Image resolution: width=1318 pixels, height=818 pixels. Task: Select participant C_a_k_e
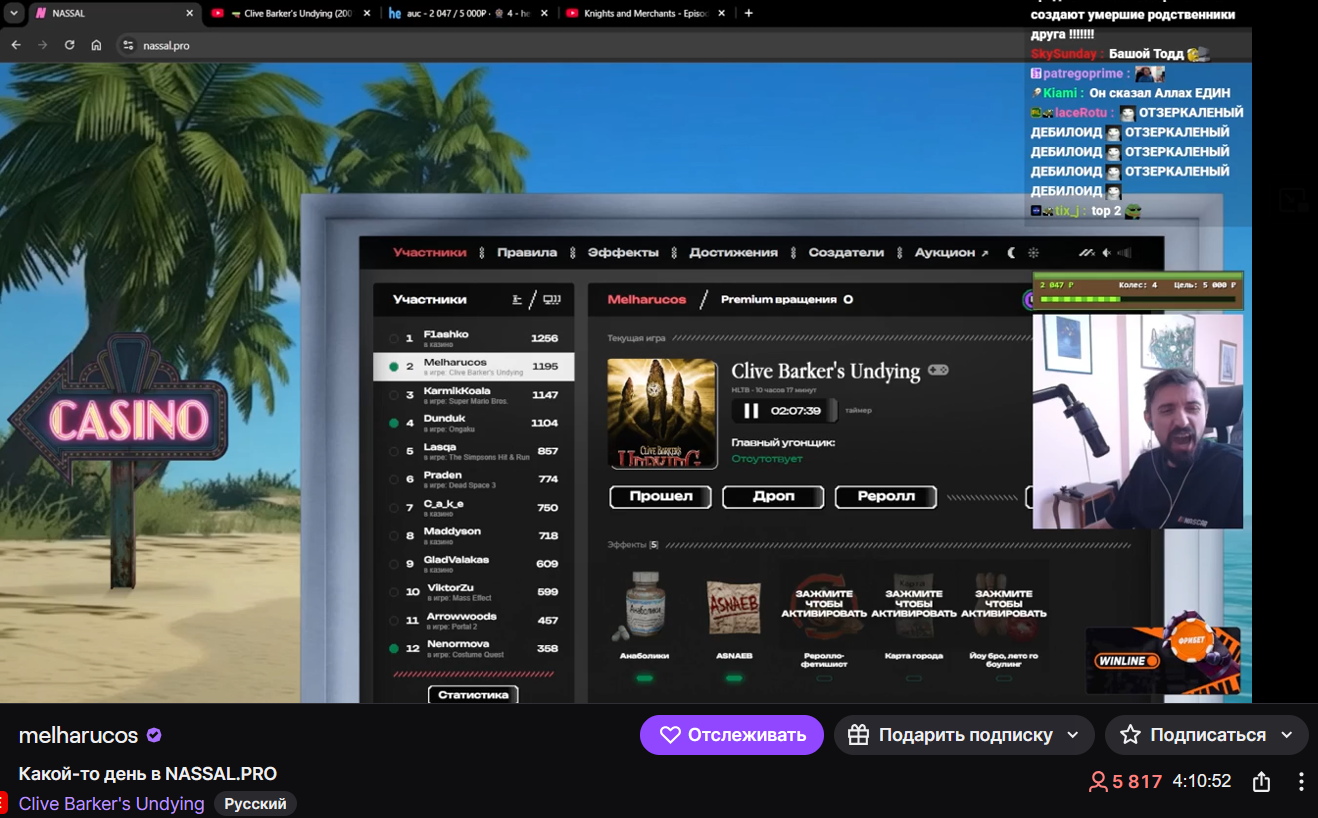(x=474, y=507)
